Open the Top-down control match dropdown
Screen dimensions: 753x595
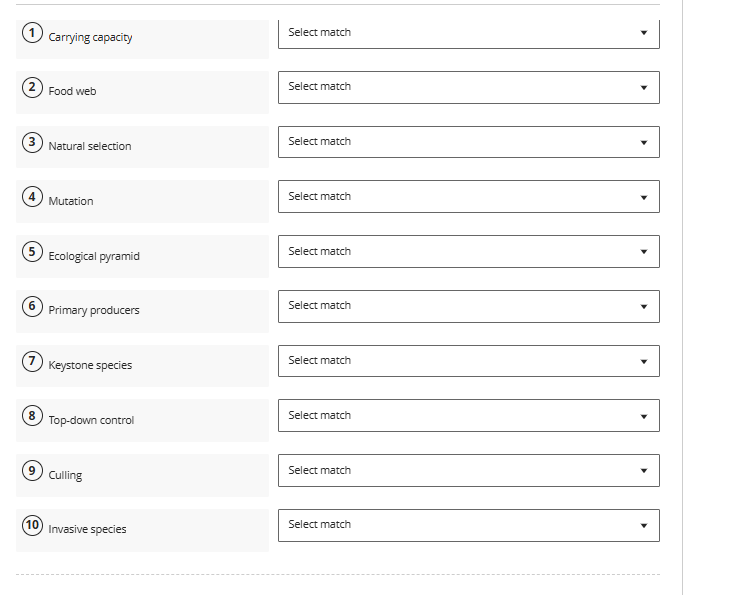coord(468,416)
